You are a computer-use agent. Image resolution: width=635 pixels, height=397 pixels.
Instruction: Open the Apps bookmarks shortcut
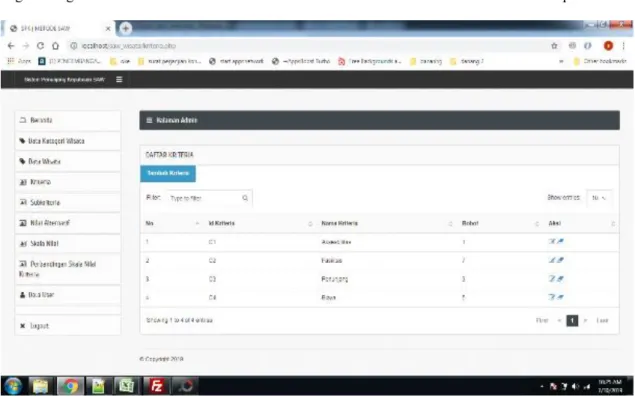(x=19, y=61)
